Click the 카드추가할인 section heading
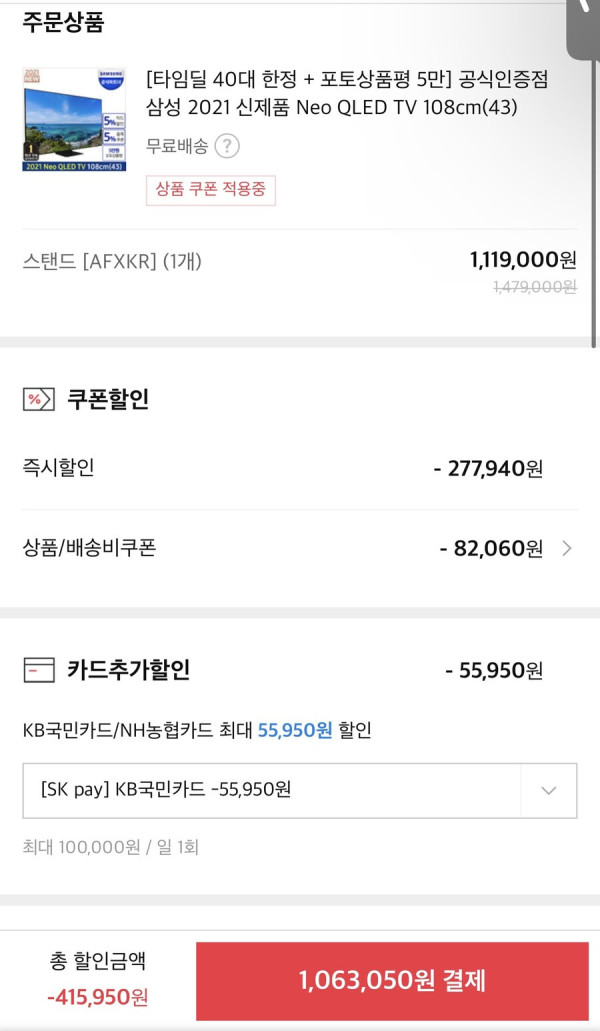This screenshot has width=600, height=1031. click(129, 670)
